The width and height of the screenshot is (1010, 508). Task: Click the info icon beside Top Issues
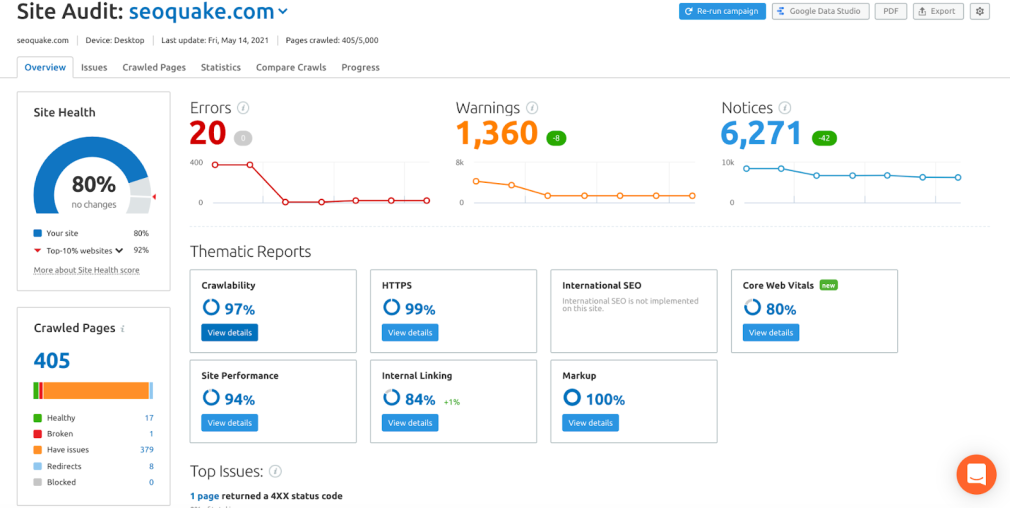(275, 471)
